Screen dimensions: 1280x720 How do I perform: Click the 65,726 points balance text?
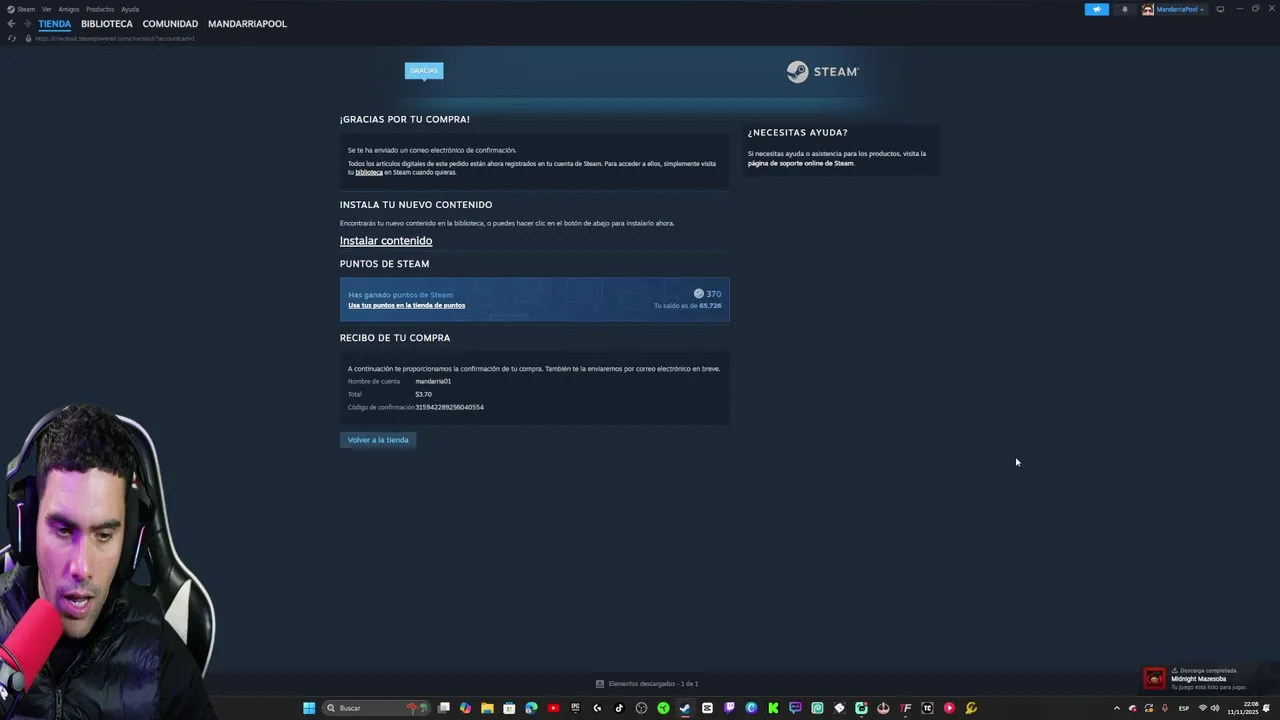point(710,306)
